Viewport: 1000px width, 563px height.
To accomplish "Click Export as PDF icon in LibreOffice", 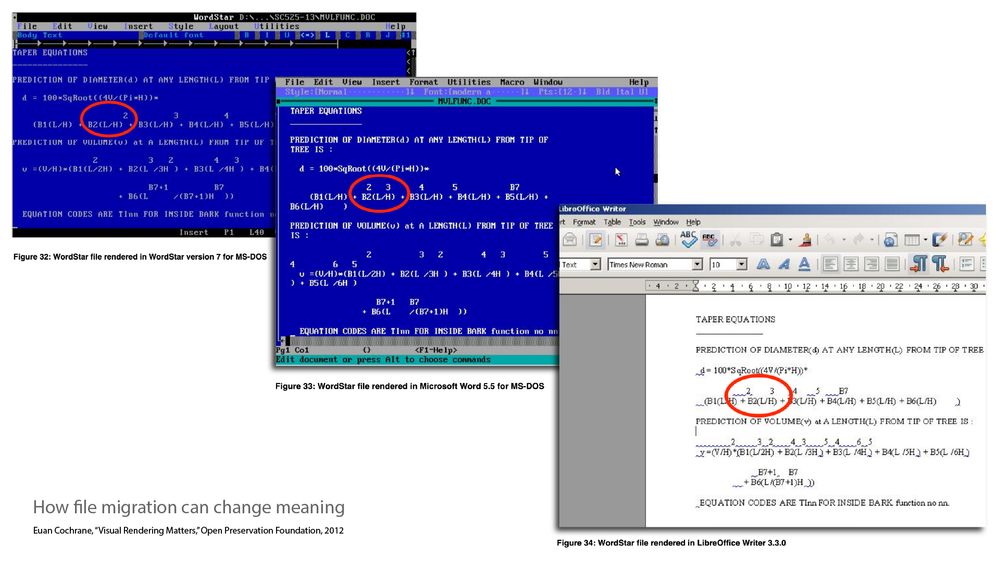I will [x=621, y=240].
